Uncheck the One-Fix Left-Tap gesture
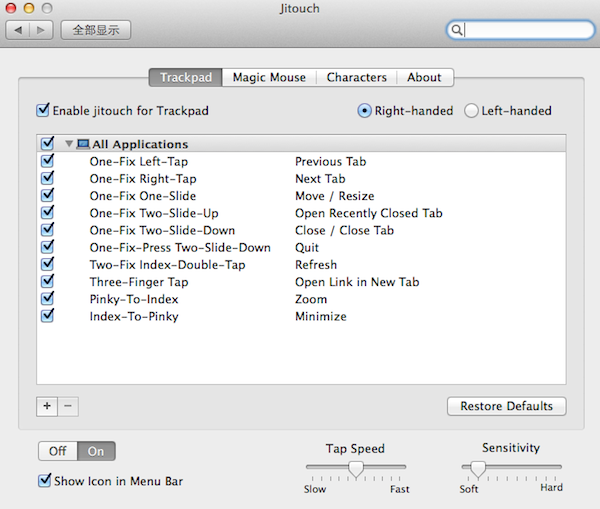Viewport: 600px width, 509px height. [47, 161]
